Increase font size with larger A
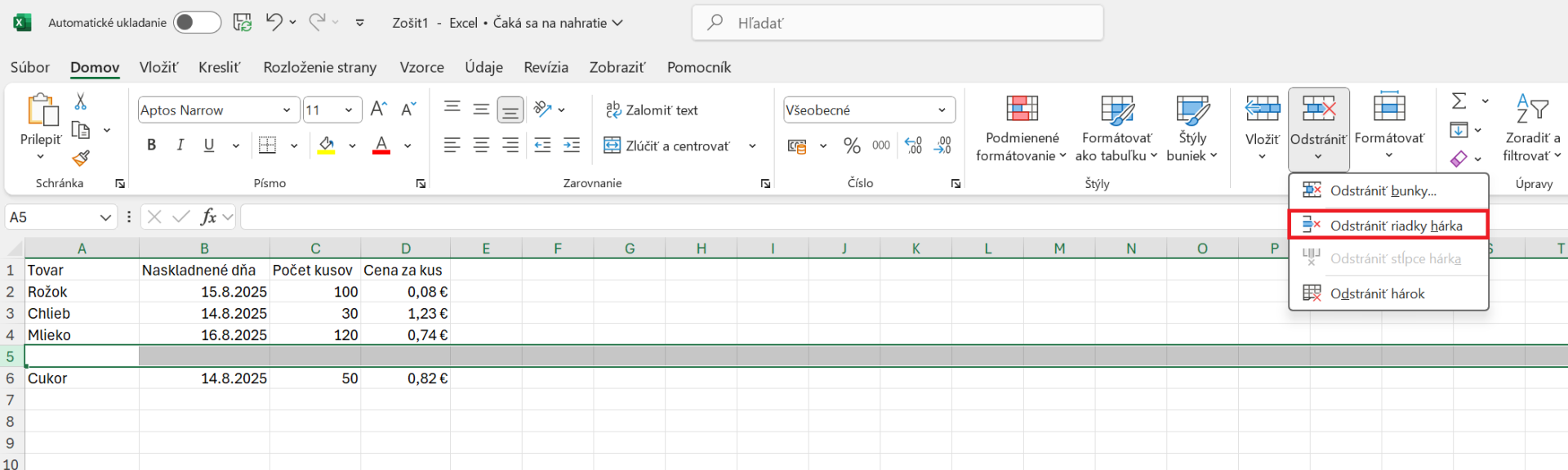Viewport: 1568px width, 470px height. point(378,110)
